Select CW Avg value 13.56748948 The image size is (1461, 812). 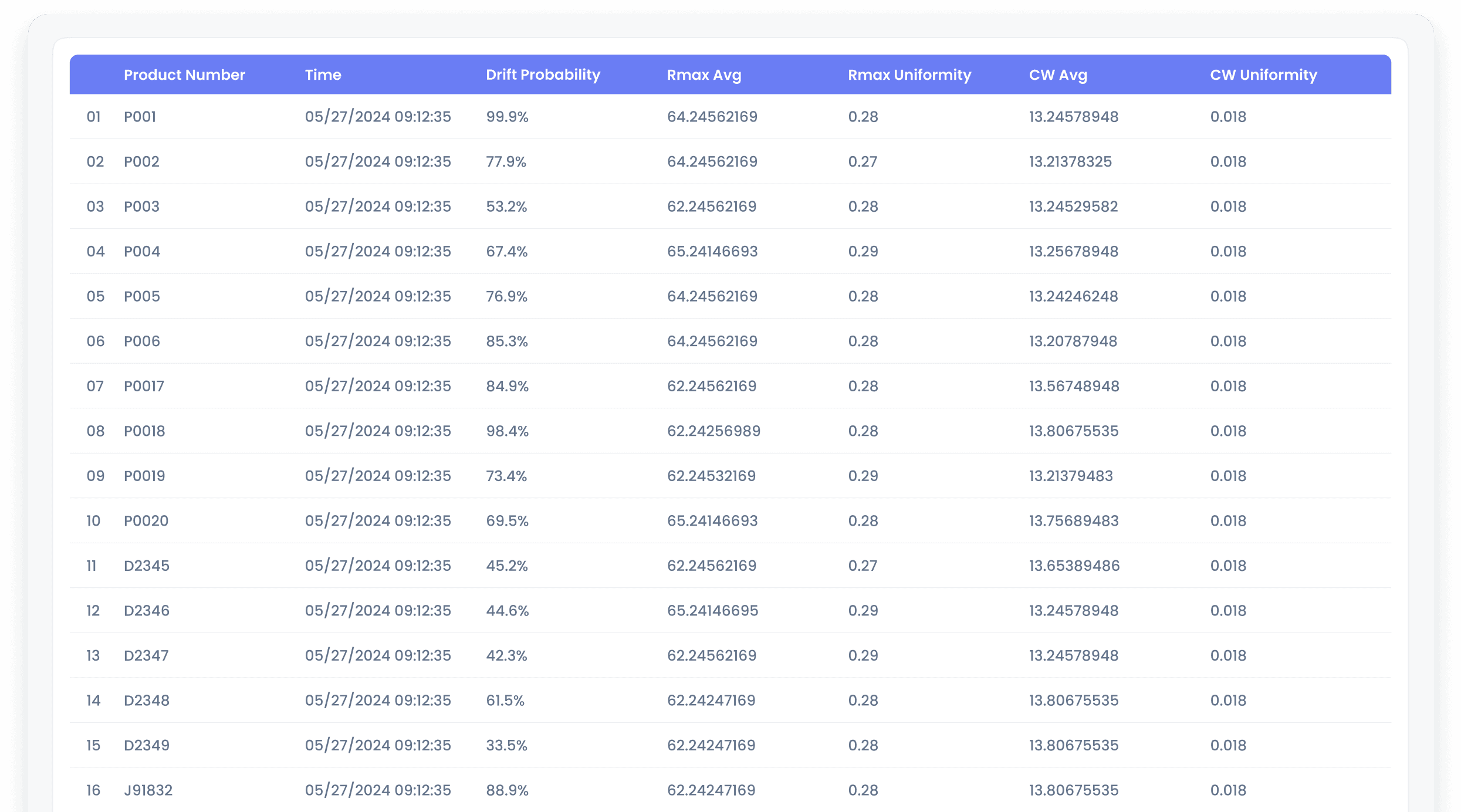point(1074,386)
